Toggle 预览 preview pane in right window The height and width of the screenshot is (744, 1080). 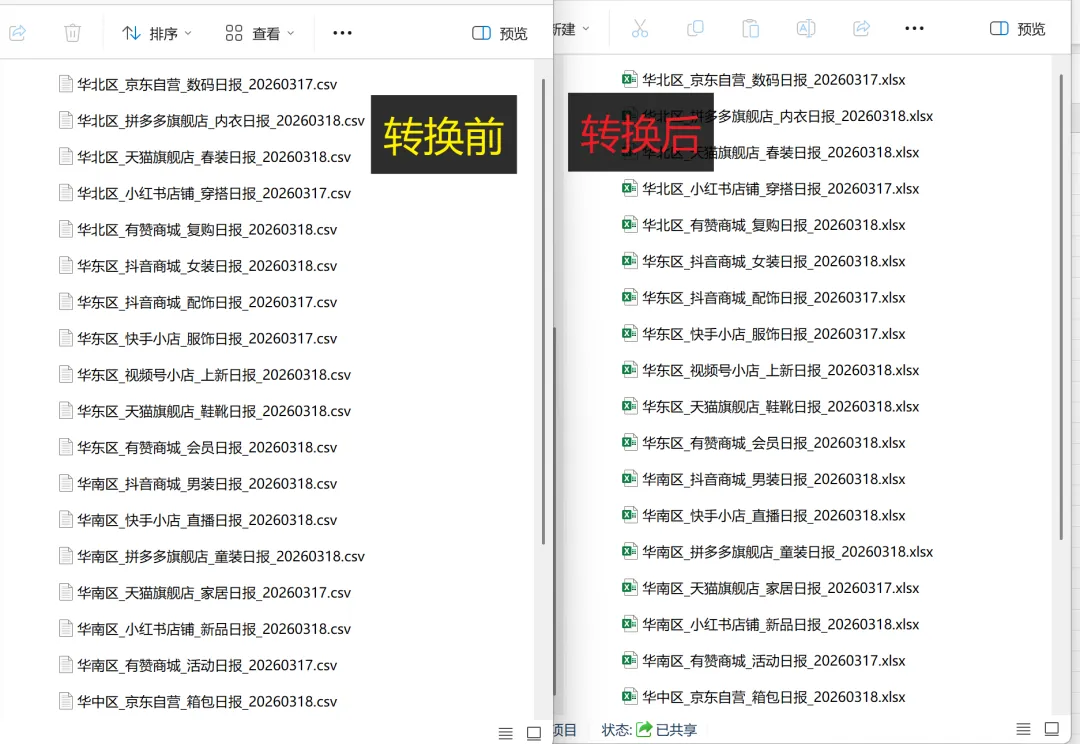(1017, 28)
